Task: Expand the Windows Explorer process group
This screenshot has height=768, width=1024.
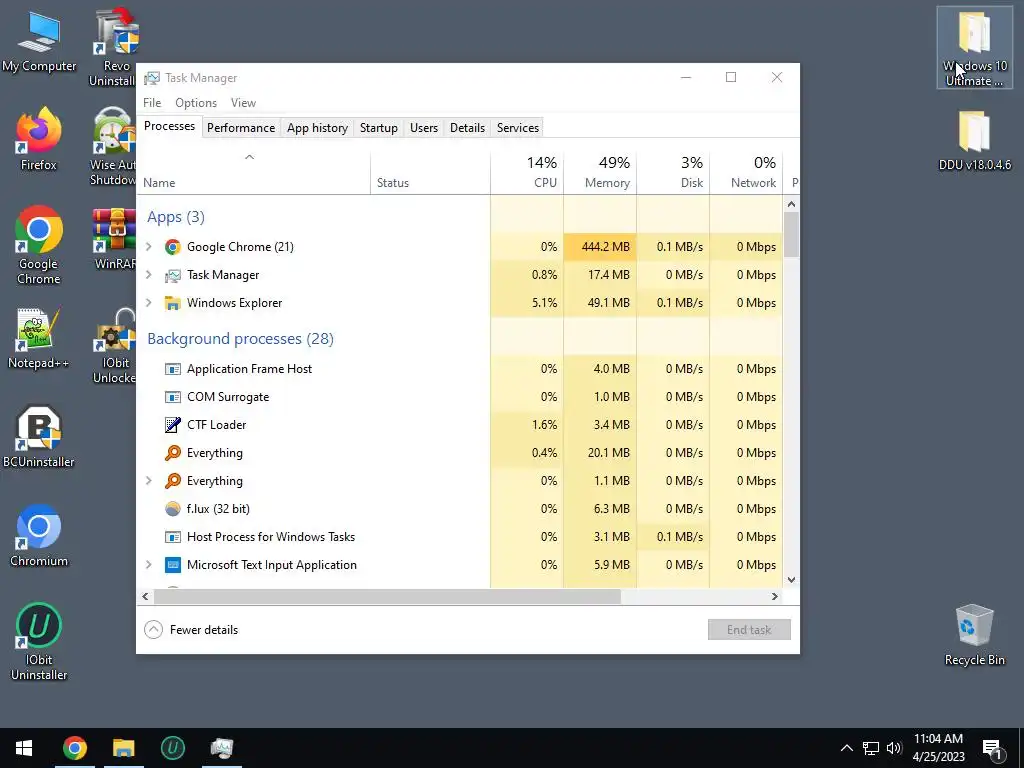Action: (x=149, y=303)
